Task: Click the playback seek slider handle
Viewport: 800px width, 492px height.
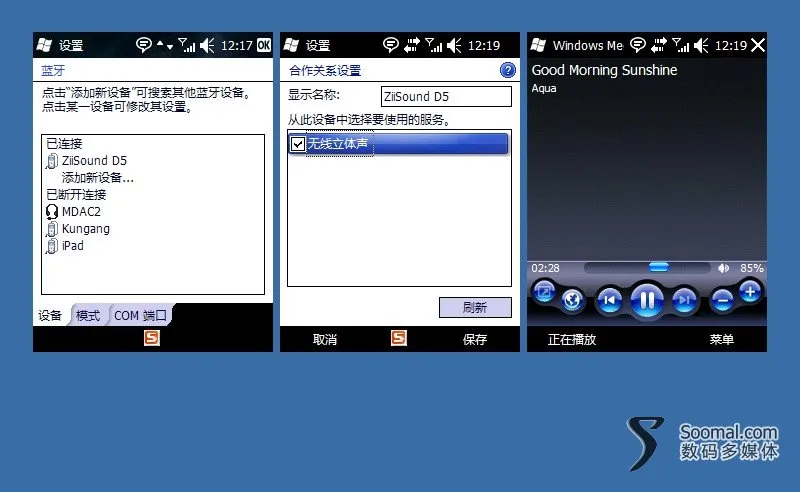Action: [659, 267]
